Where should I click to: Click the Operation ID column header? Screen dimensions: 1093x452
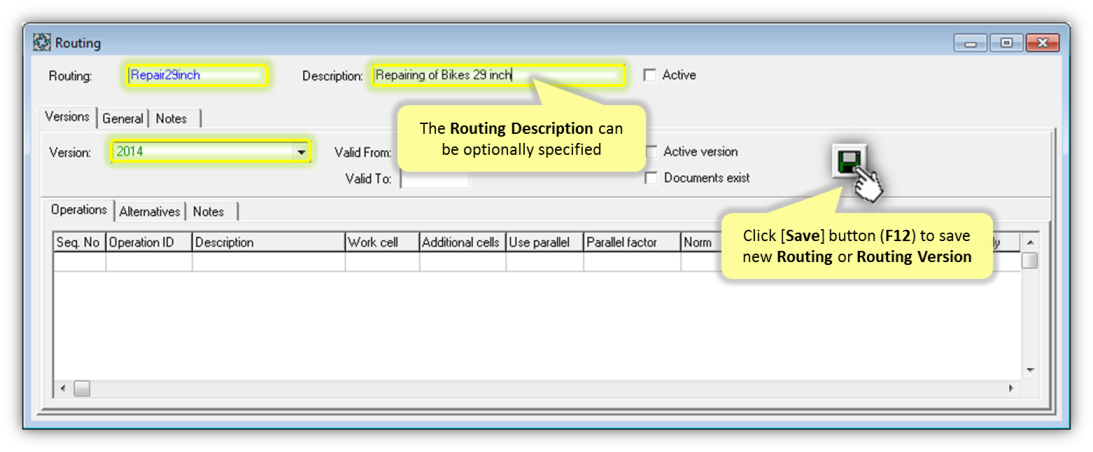pyautogui.click(x=148, y=242)
